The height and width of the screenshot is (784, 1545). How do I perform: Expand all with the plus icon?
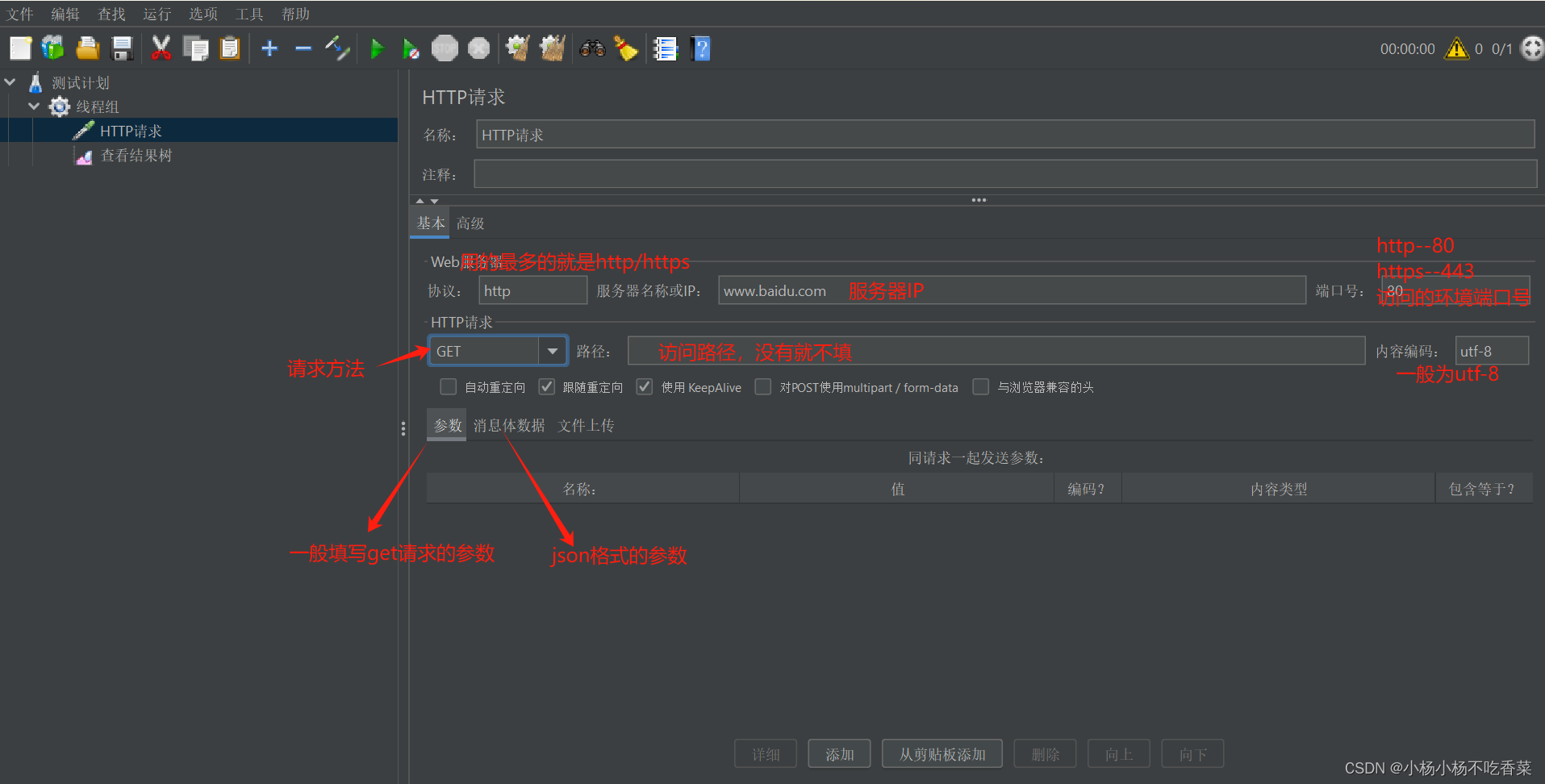[269, 48]
